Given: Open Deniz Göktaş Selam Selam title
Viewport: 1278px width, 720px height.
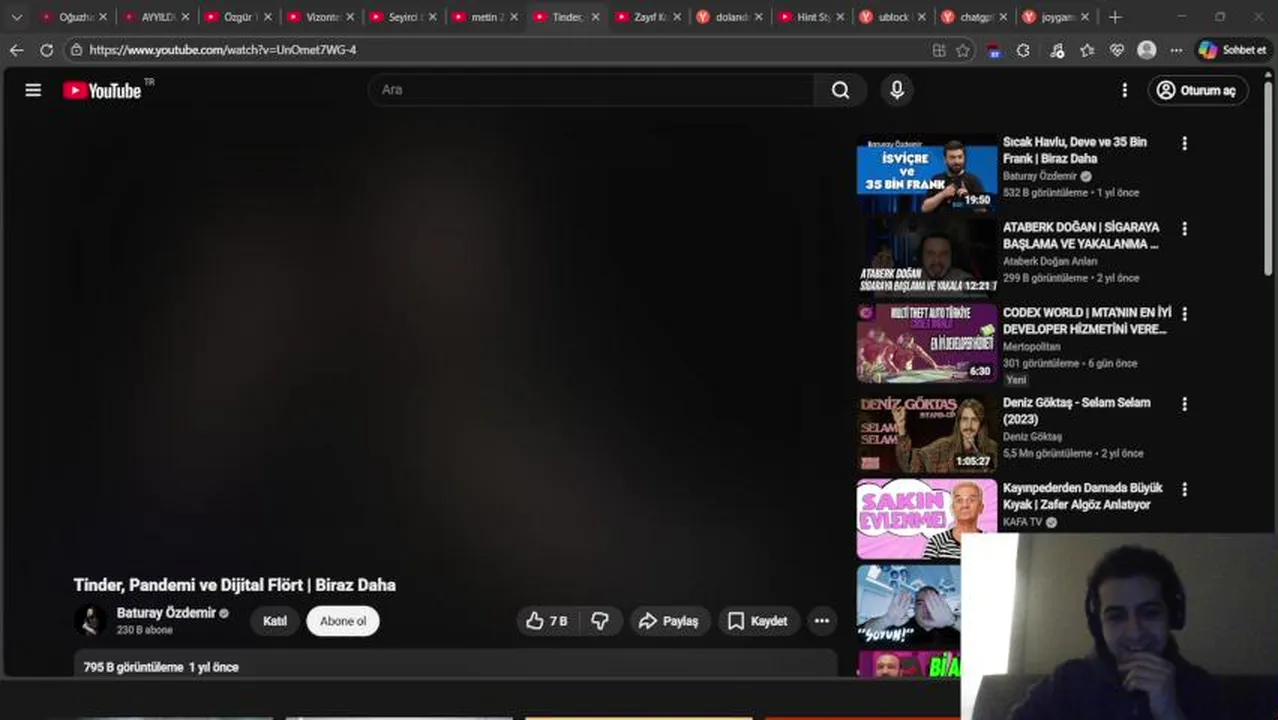Looking at the screenshot, I should tap(1077, 411).
